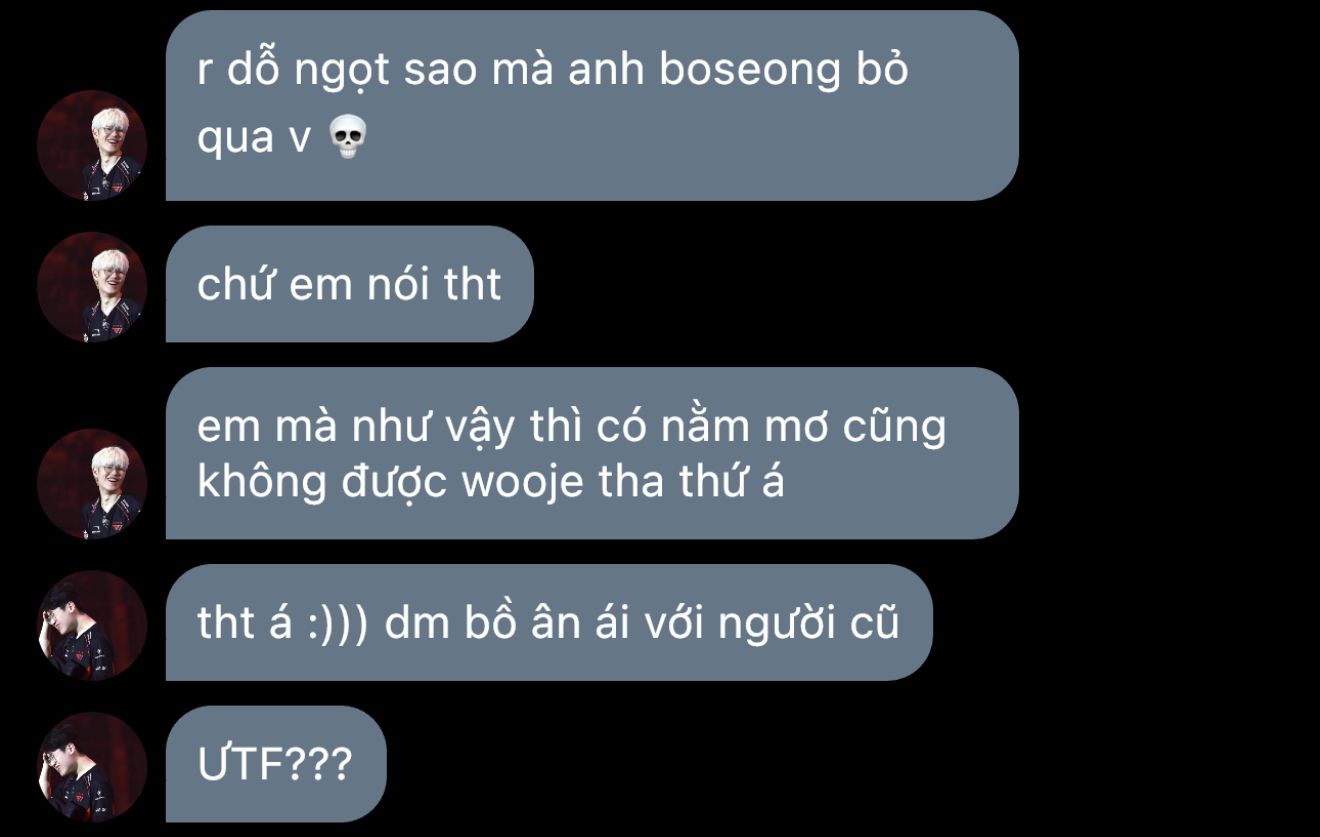Select the avatar beside the 'em mà như vậy' message

[92, 483]
